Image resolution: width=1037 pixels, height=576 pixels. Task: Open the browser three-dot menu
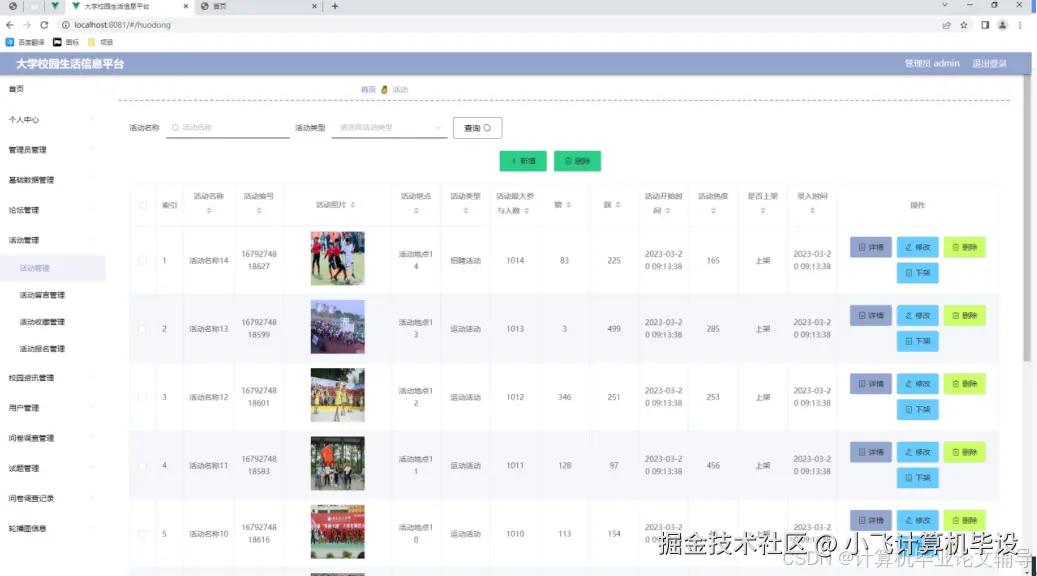(1020, 25)
